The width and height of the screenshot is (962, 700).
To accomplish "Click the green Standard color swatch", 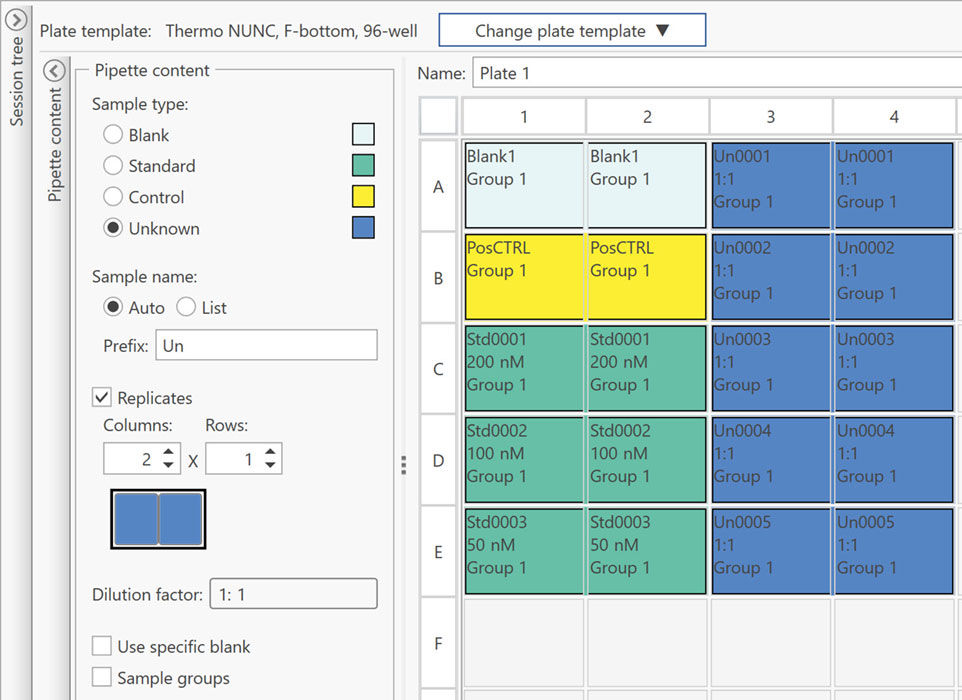I will [363, 166].
